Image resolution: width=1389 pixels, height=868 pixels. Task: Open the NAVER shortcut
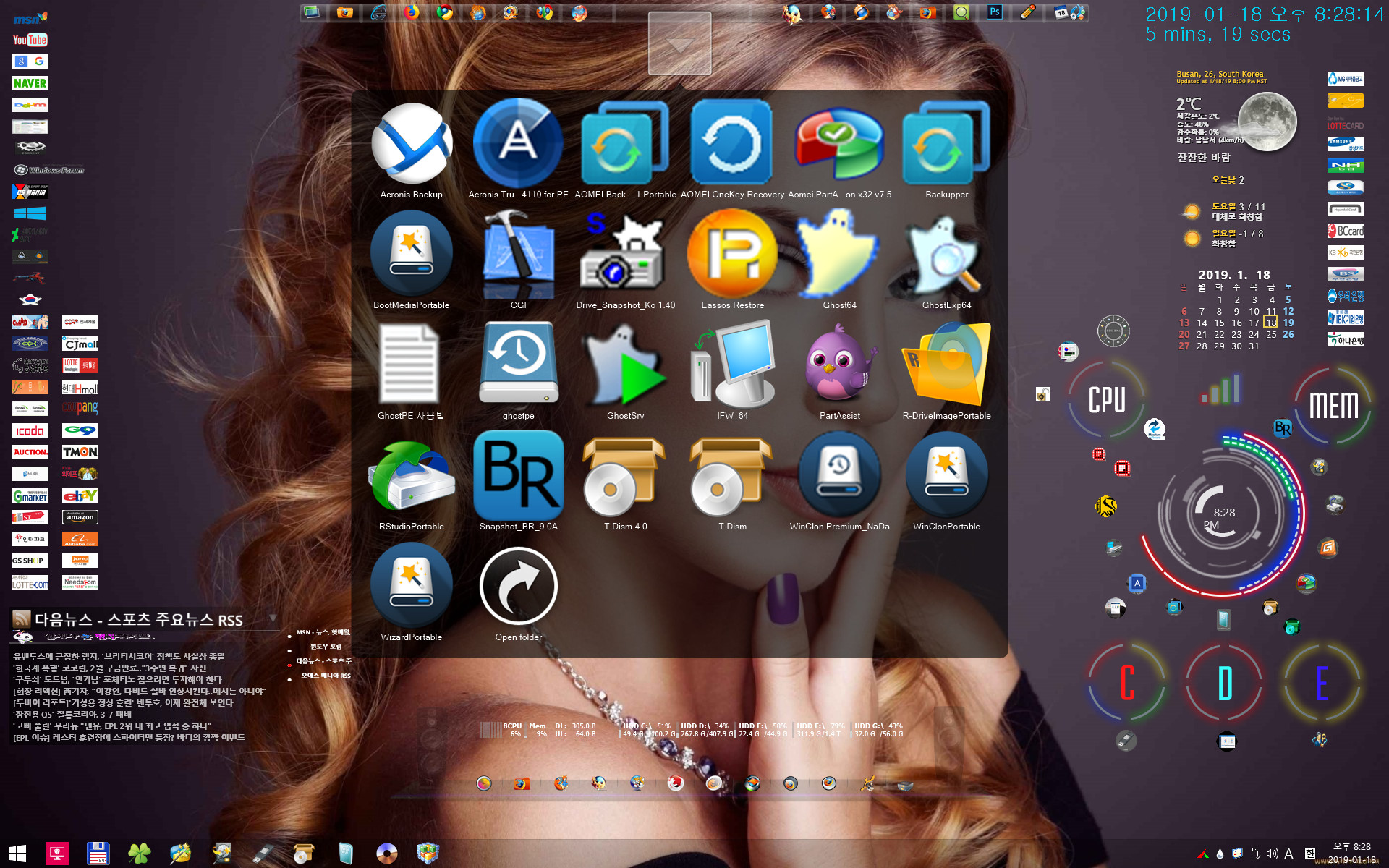click(x=30, y=83)
